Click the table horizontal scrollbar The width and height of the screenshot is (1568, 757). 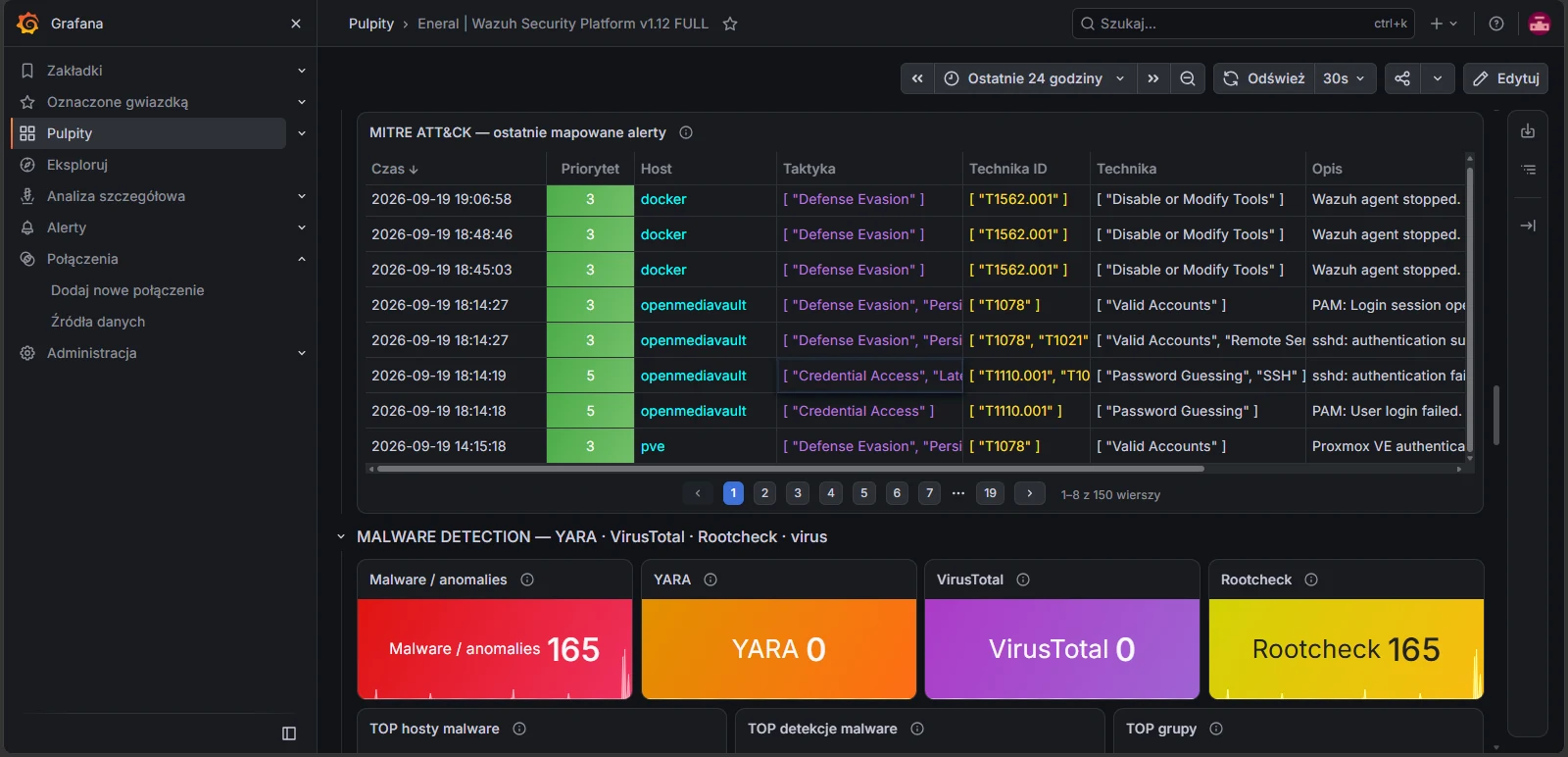790,469
